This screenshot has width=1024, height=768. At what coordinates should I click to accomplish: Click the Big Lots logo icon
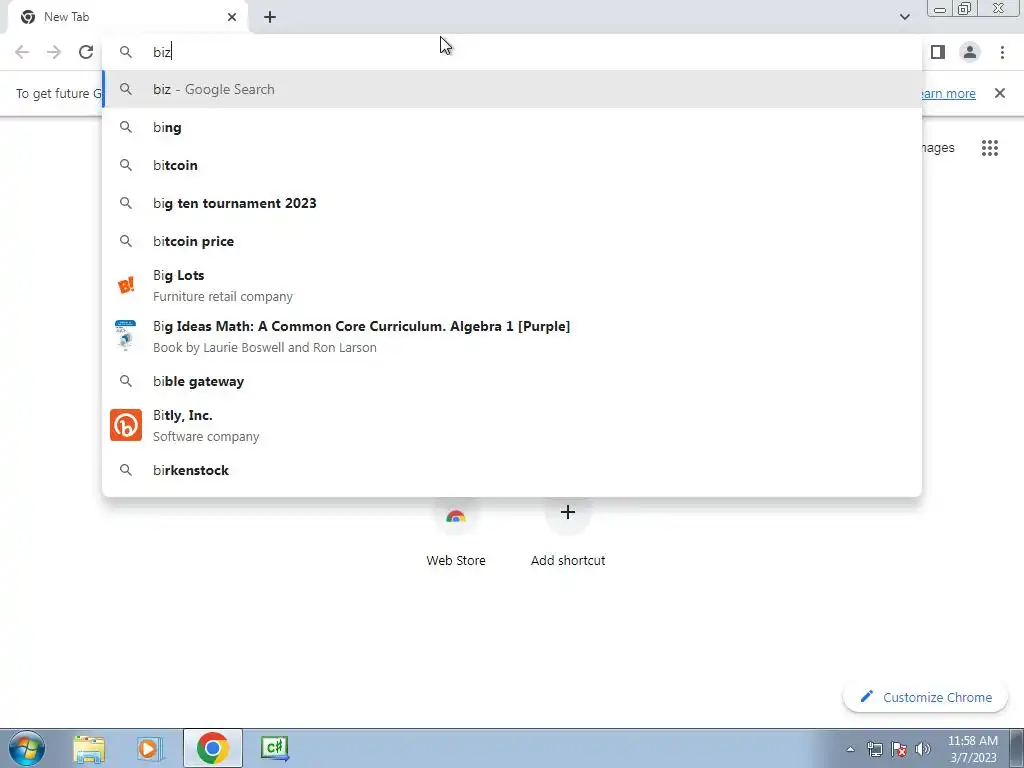click(125, 285)
